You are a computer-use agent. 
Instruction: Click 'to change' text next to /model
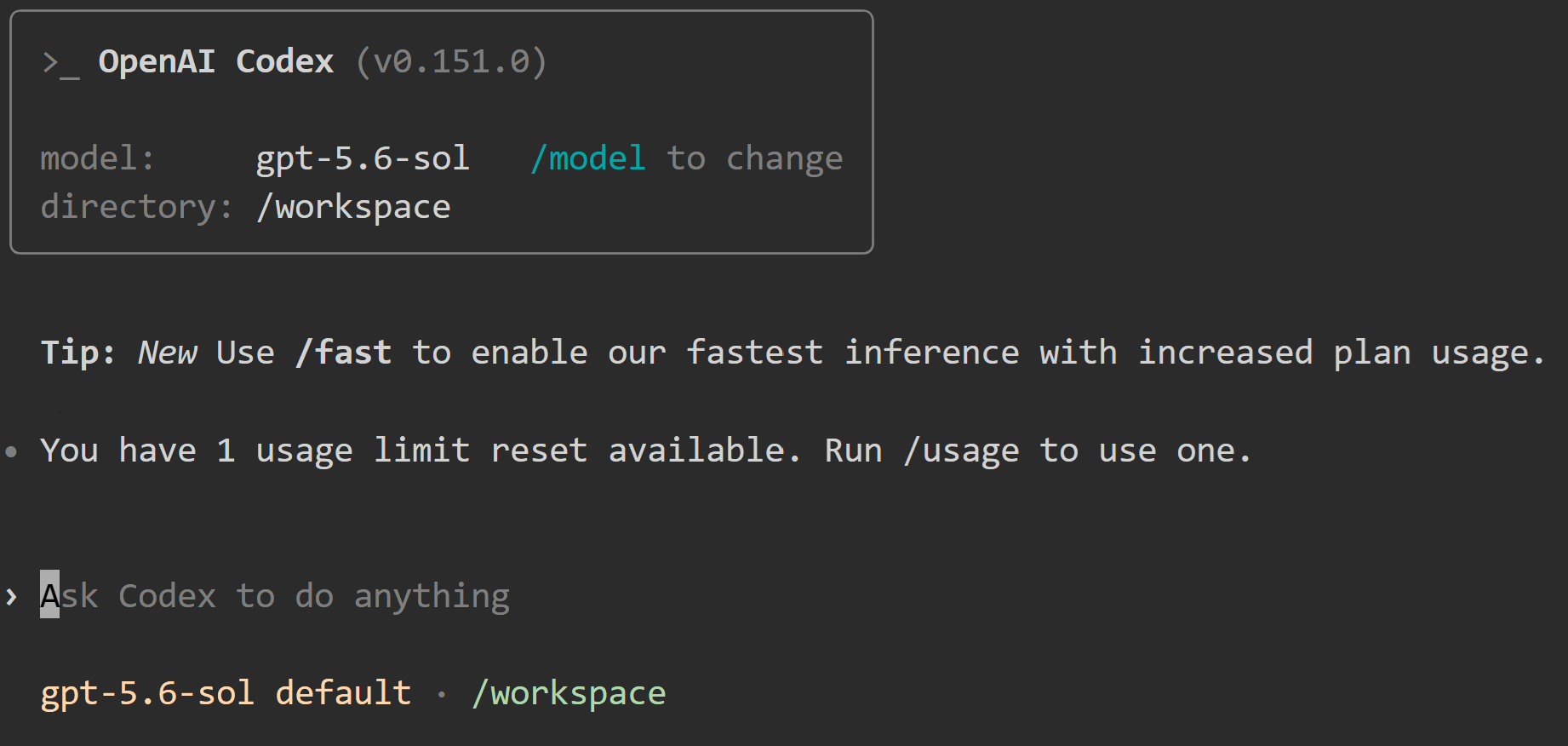pos(754,158)
